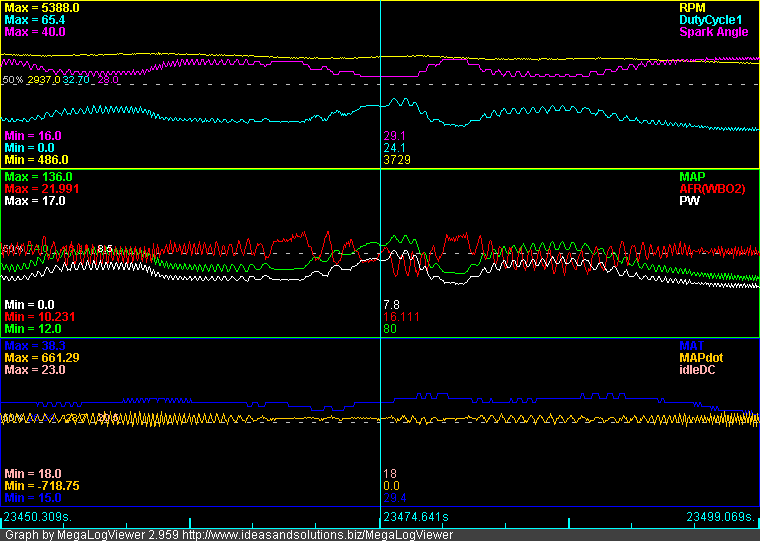Screen dimensions: 760x541
Task: Click the cursor reading 24.1 for duty cycle
Action: pos(394,148)
